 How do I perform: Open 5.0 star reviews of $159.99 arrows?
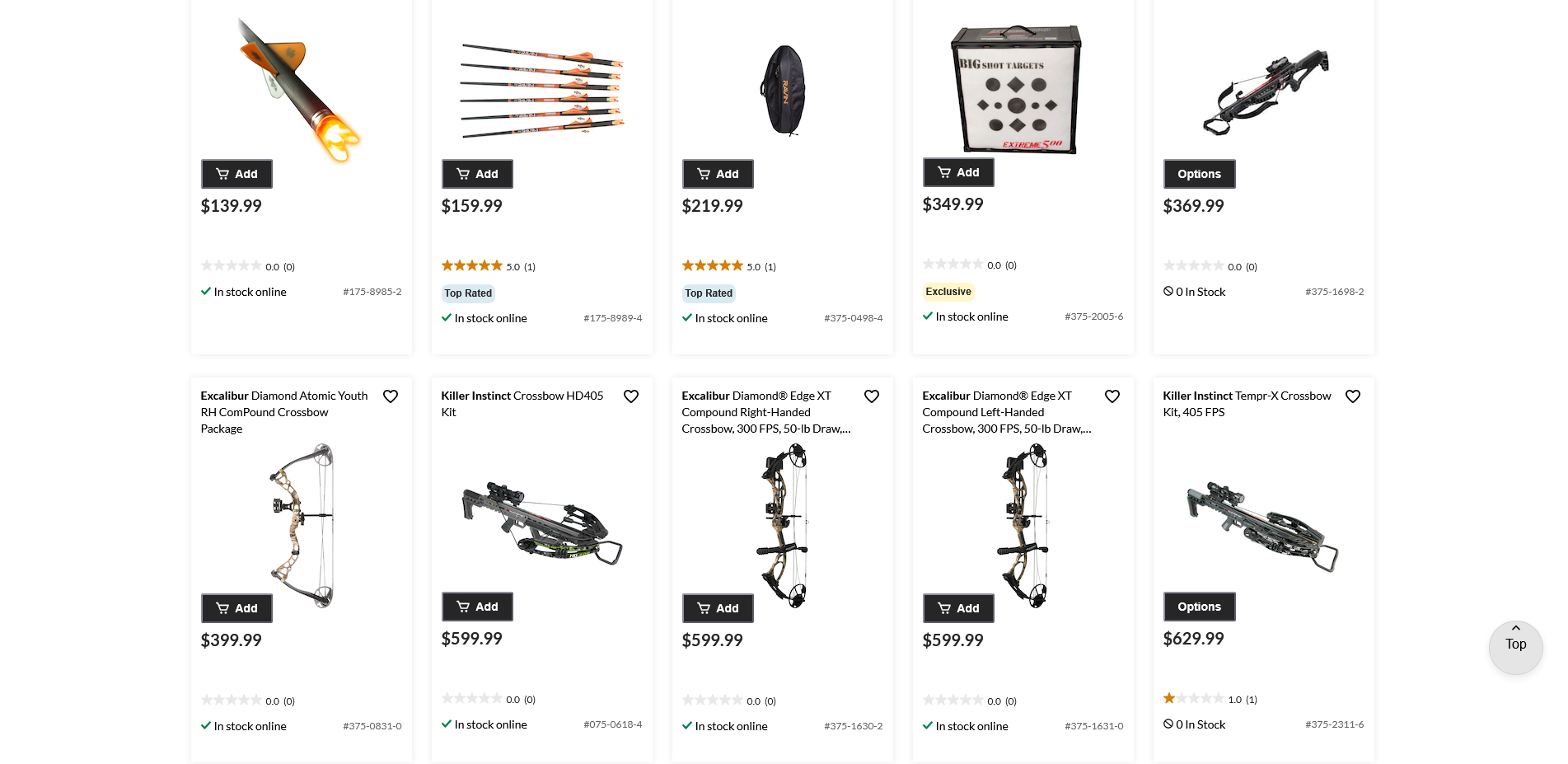click(x=489, y=266)
